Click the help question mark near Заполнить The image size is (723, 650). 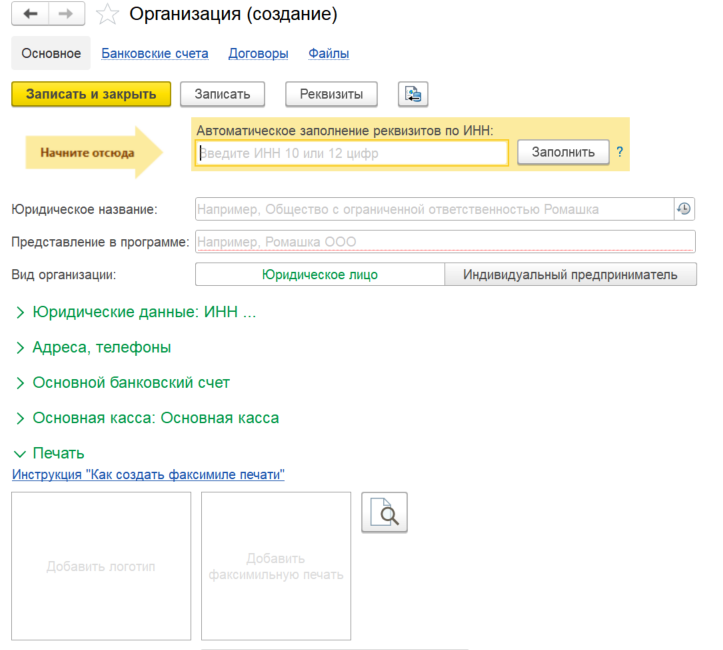(620, 152)
